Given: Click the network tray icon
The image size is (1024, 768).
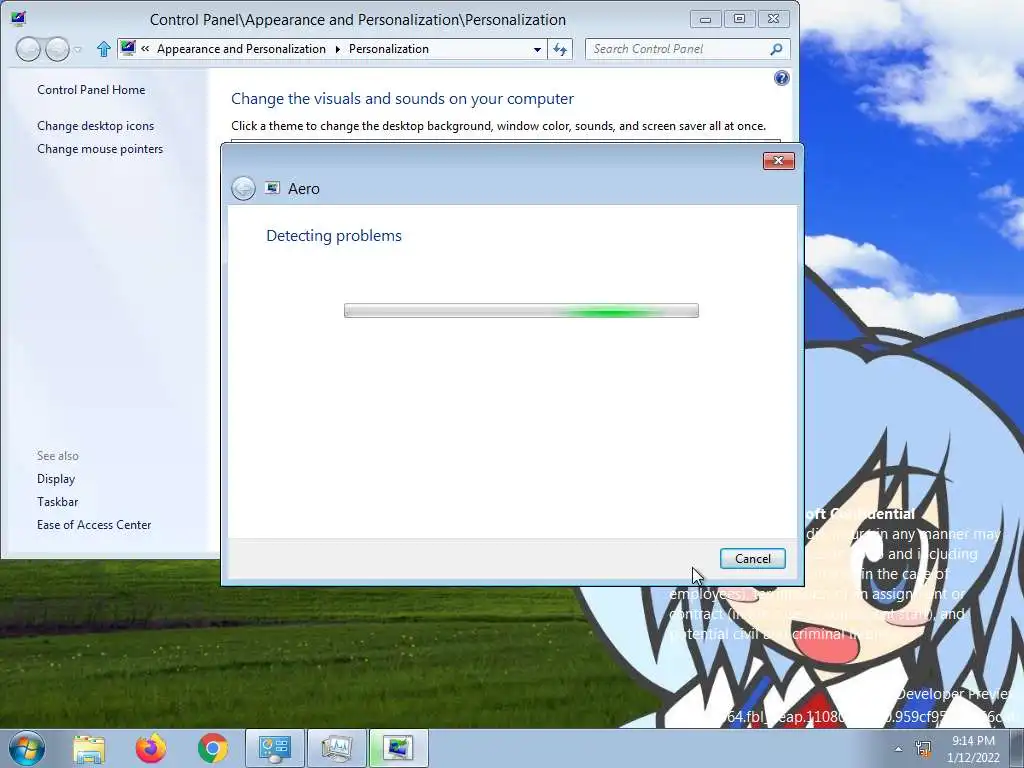Looking at the screenshot, I should 923,748.
